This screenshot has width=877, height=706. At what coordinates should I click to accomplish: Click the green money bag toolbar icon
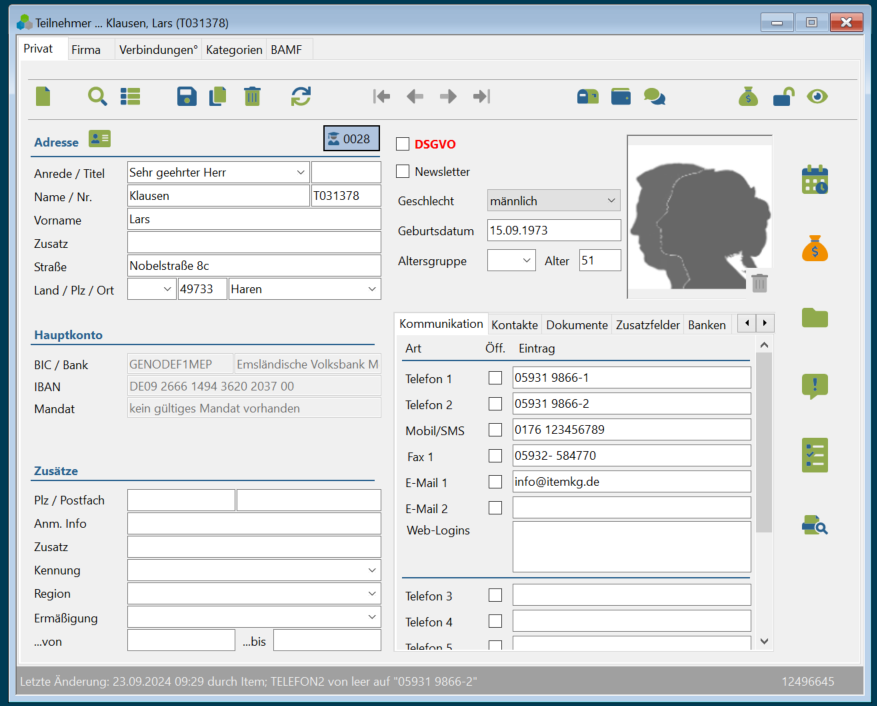pyautogui.click(x=748, y=97)
